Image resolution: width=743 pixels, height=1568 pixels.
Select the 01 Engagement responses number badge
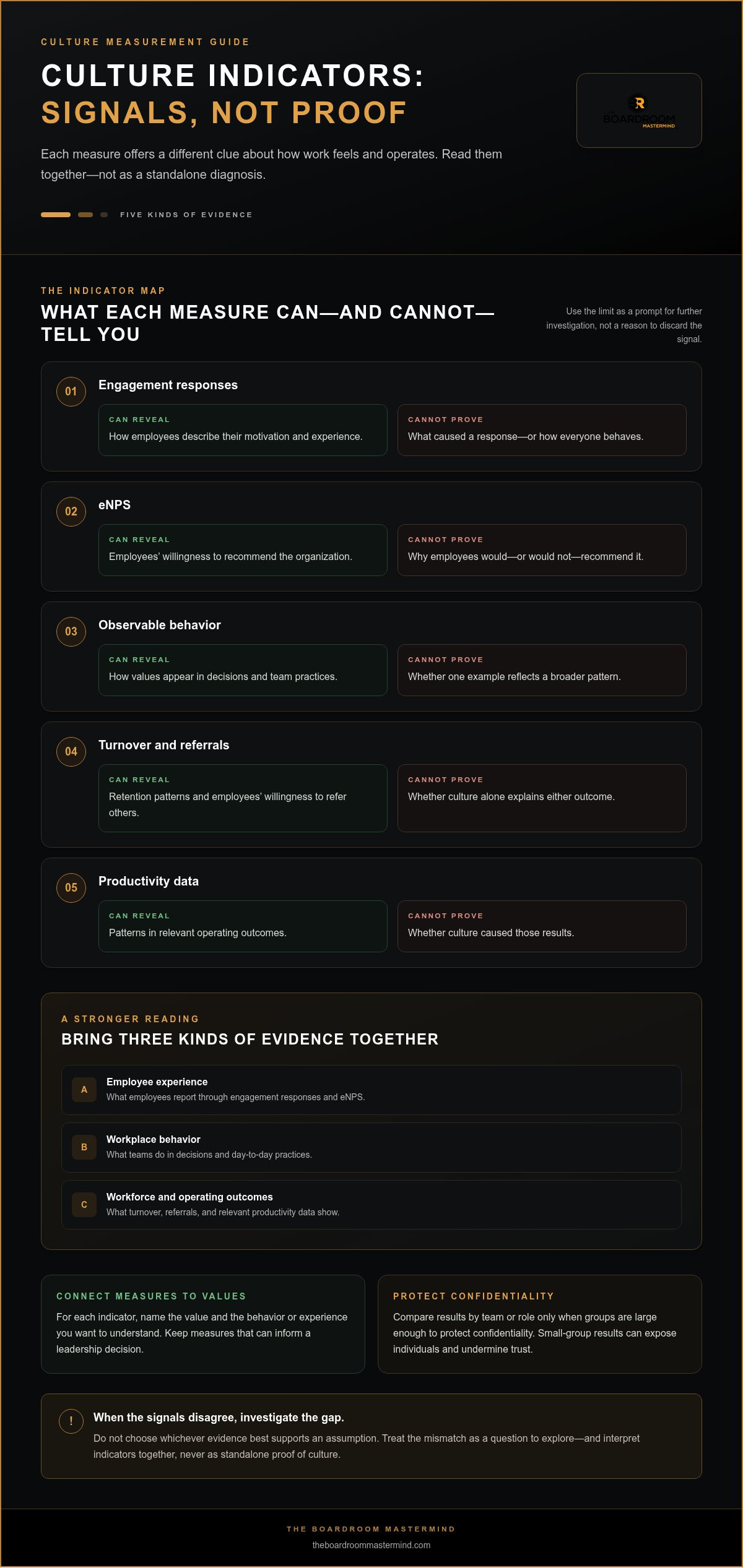coord(71,392)
